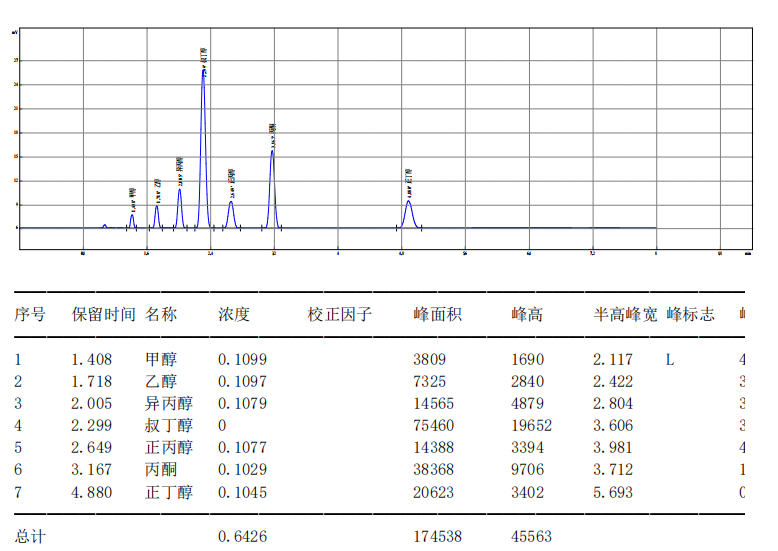Select the 总计 total row label

coord(30,536)
